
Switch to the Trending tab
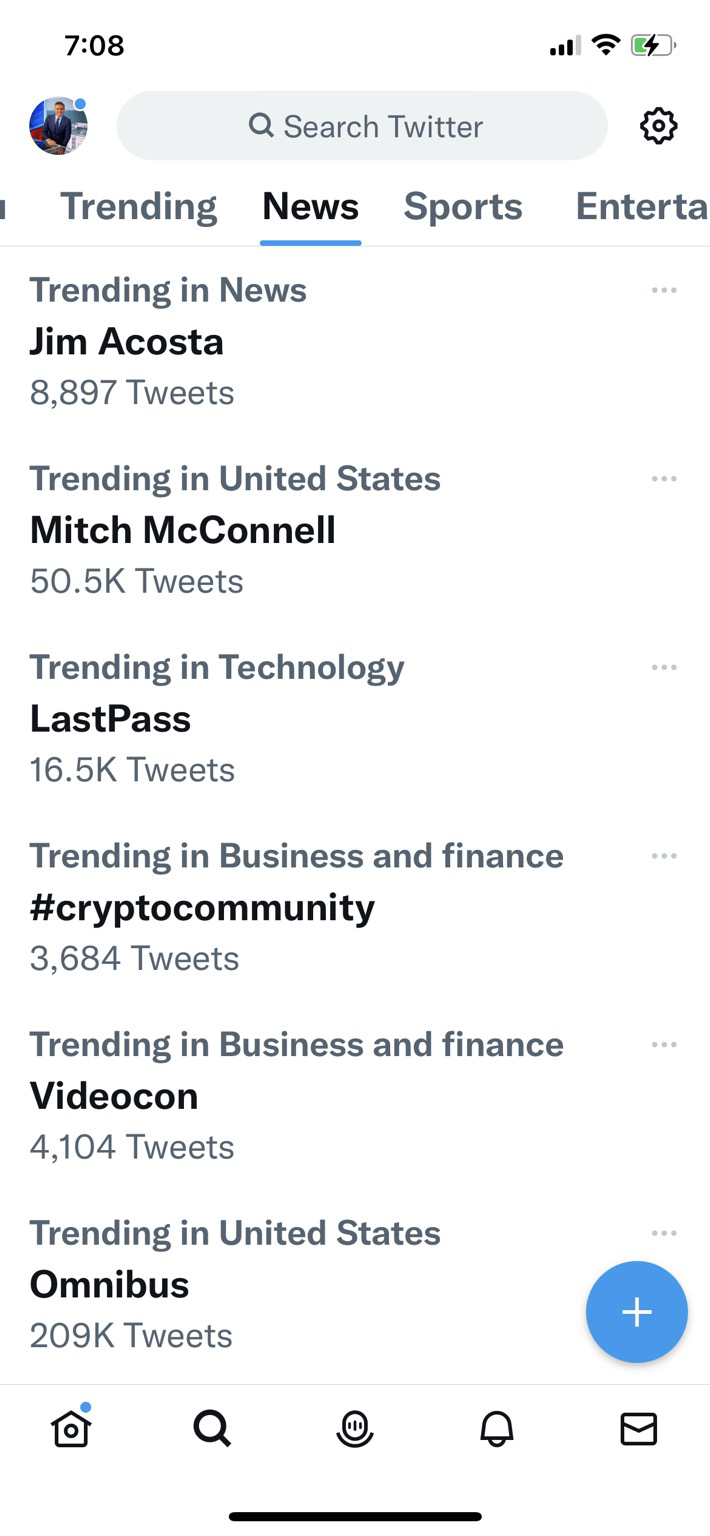(x=138, y=207)
